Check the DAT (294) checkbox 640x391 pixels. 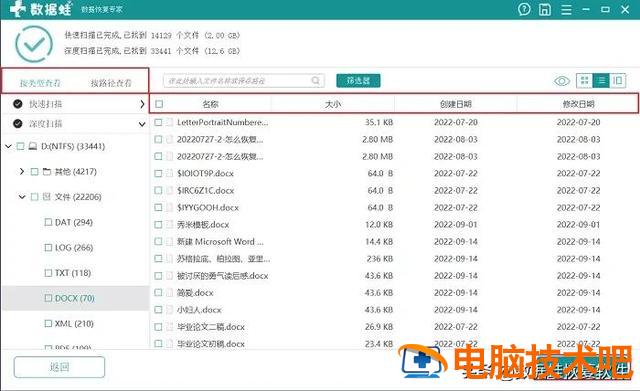point(48,222)
